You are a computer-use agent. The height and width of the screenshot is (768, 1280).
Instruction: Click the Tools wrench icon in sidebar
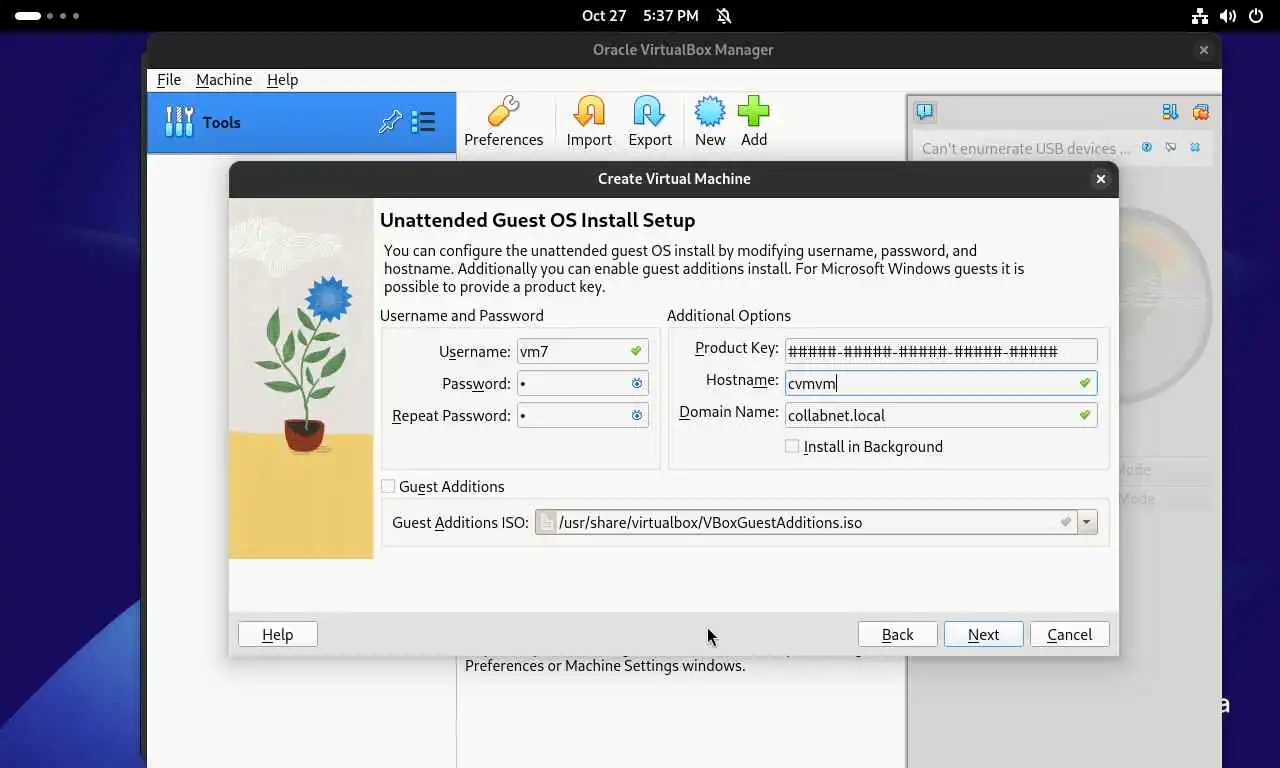click(x=179, y=122)
